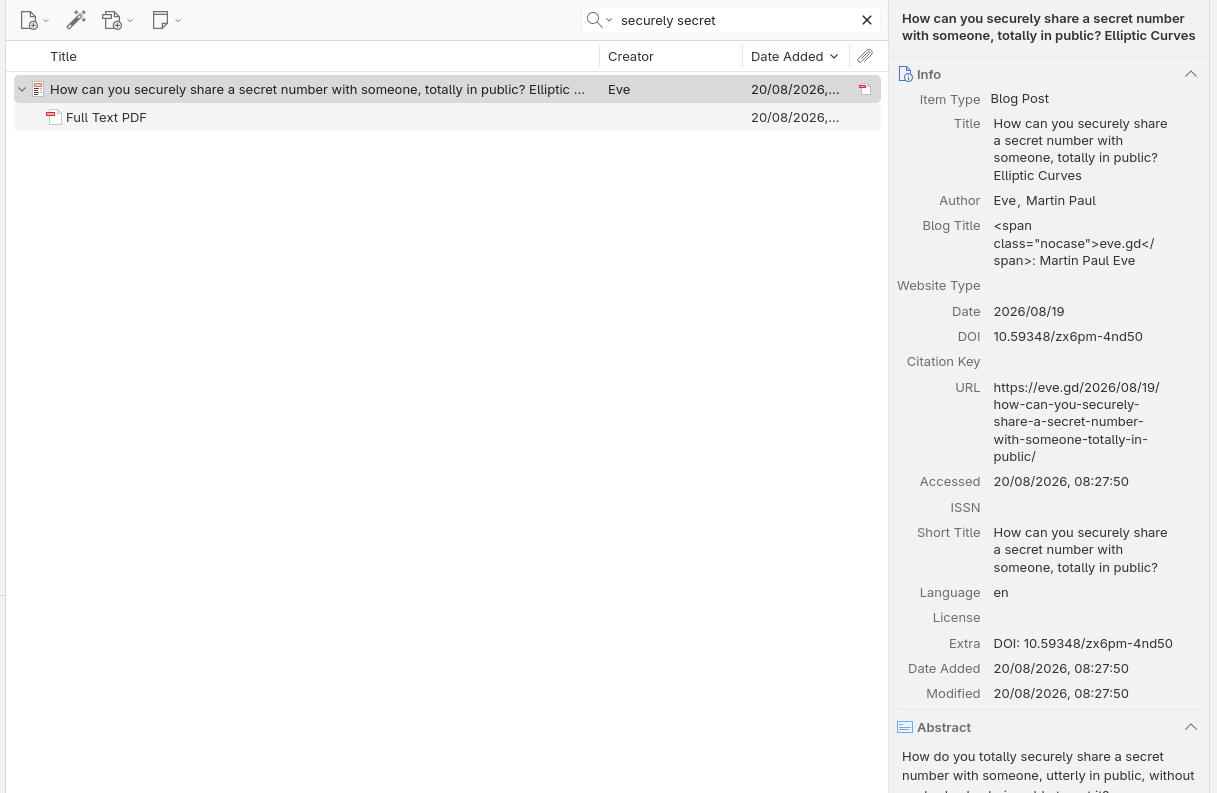The image size is (1217, 793).
Task: Click the Add Item by Identifier wand
Action: [76, 20]
